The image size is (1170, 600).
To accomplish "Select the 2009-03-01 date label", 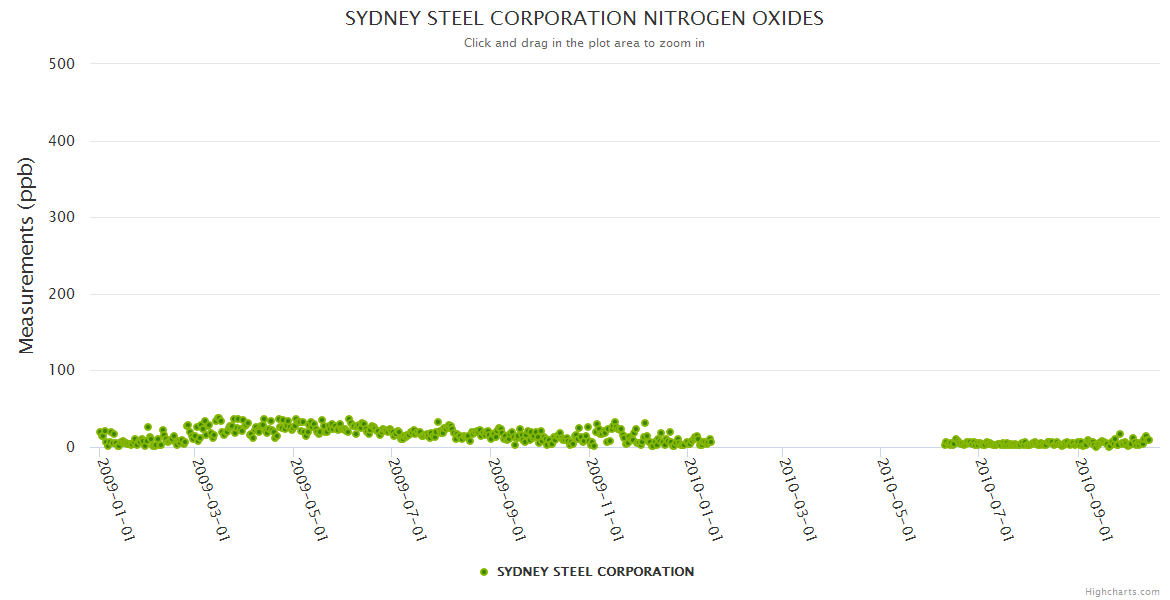I will coord(213,499).
